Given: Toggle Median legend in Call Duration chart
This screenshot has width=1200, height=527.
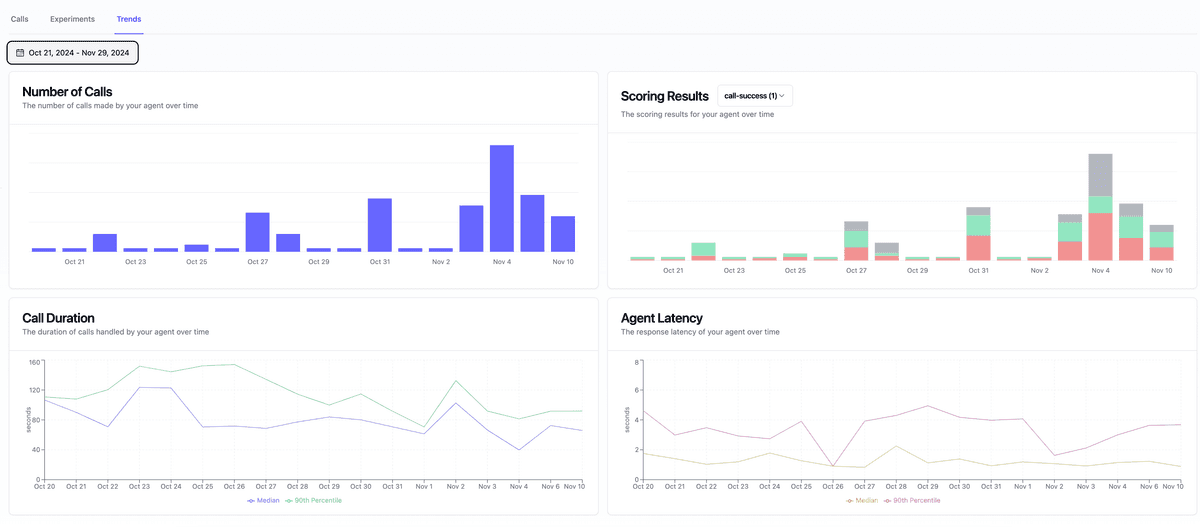Looking at the screenshot, I should click(264, 500).
